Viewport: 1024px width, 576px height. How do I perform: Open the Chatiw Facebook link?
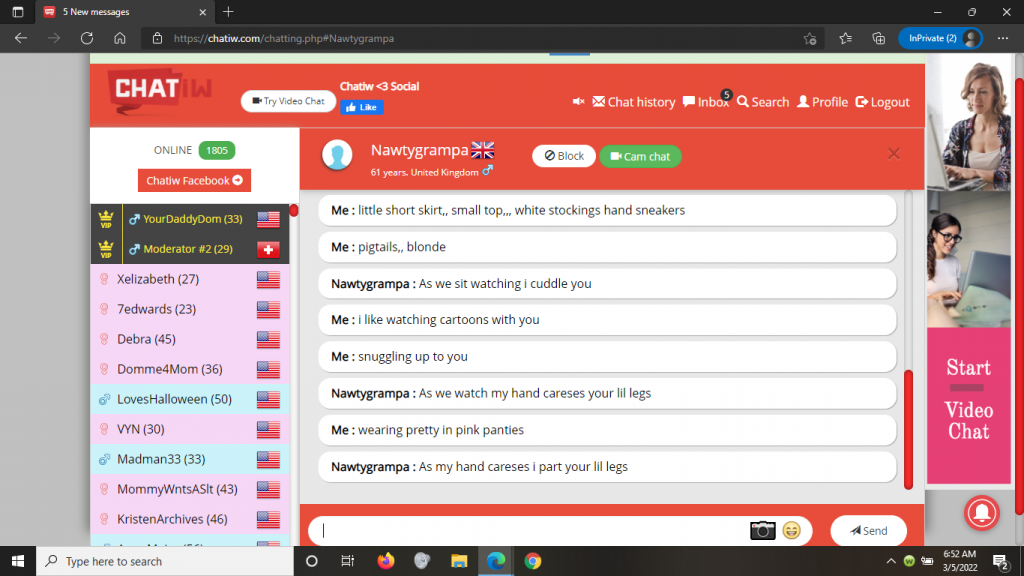pyautogui.click(x=194, y=181)
